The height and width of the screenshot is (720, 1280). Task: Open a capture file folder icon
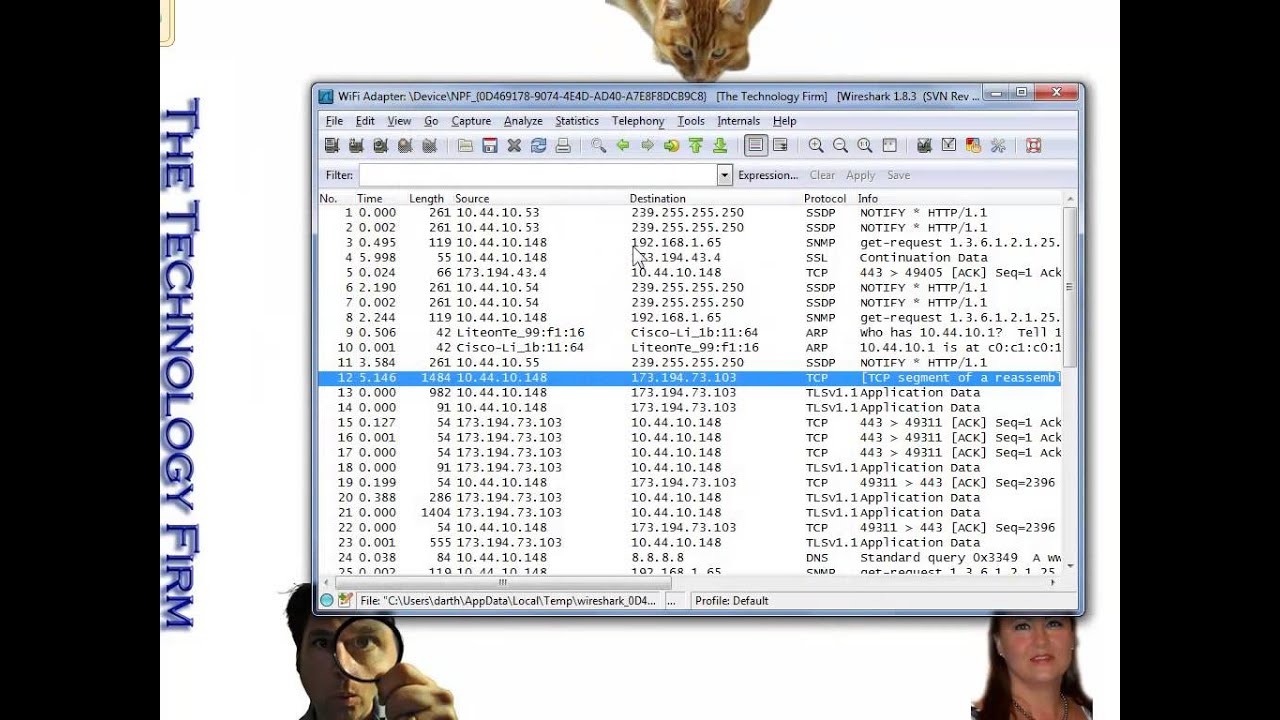(x=465, y=146)
